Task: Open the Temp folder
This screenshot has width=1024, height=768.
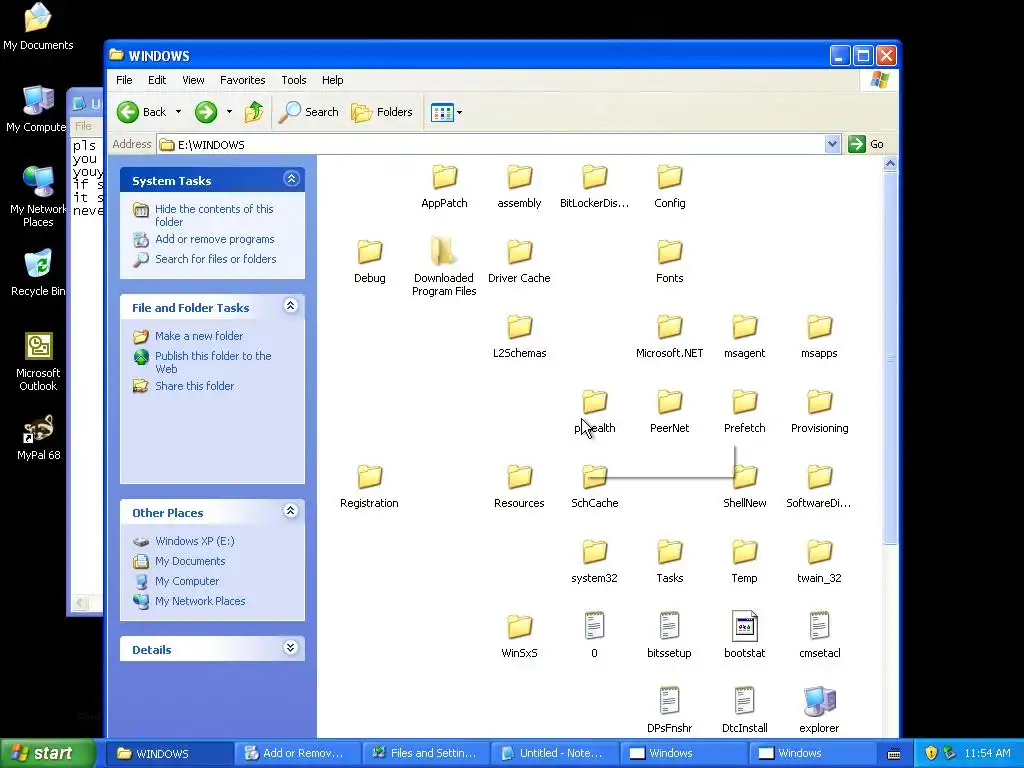Action: coord(744,562)
